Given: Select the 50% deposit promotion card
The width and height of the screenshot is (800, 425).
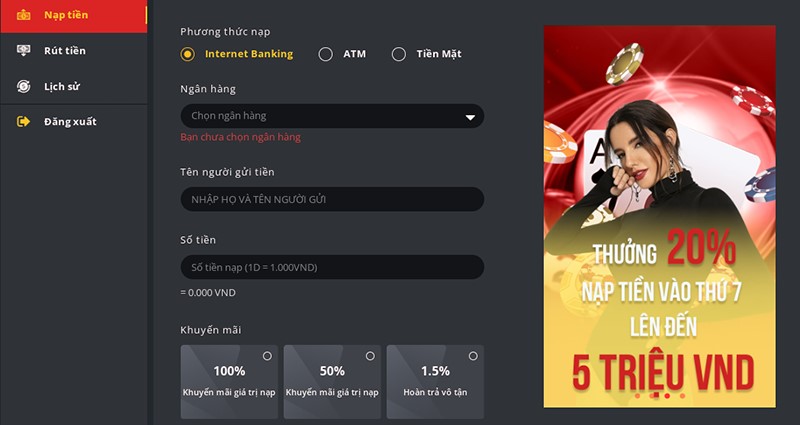Looking at the screenshot, I should [332, 382].
